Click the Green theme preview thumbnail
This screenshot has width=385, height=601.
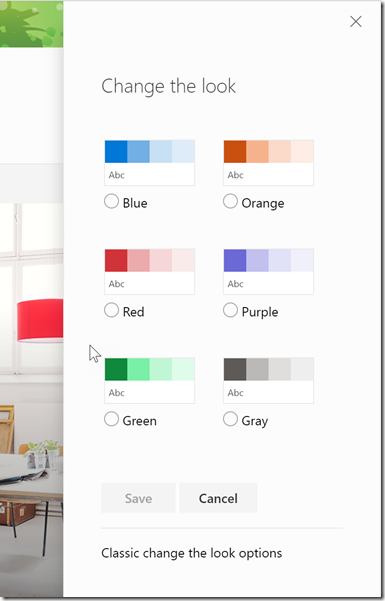[150, 381]
